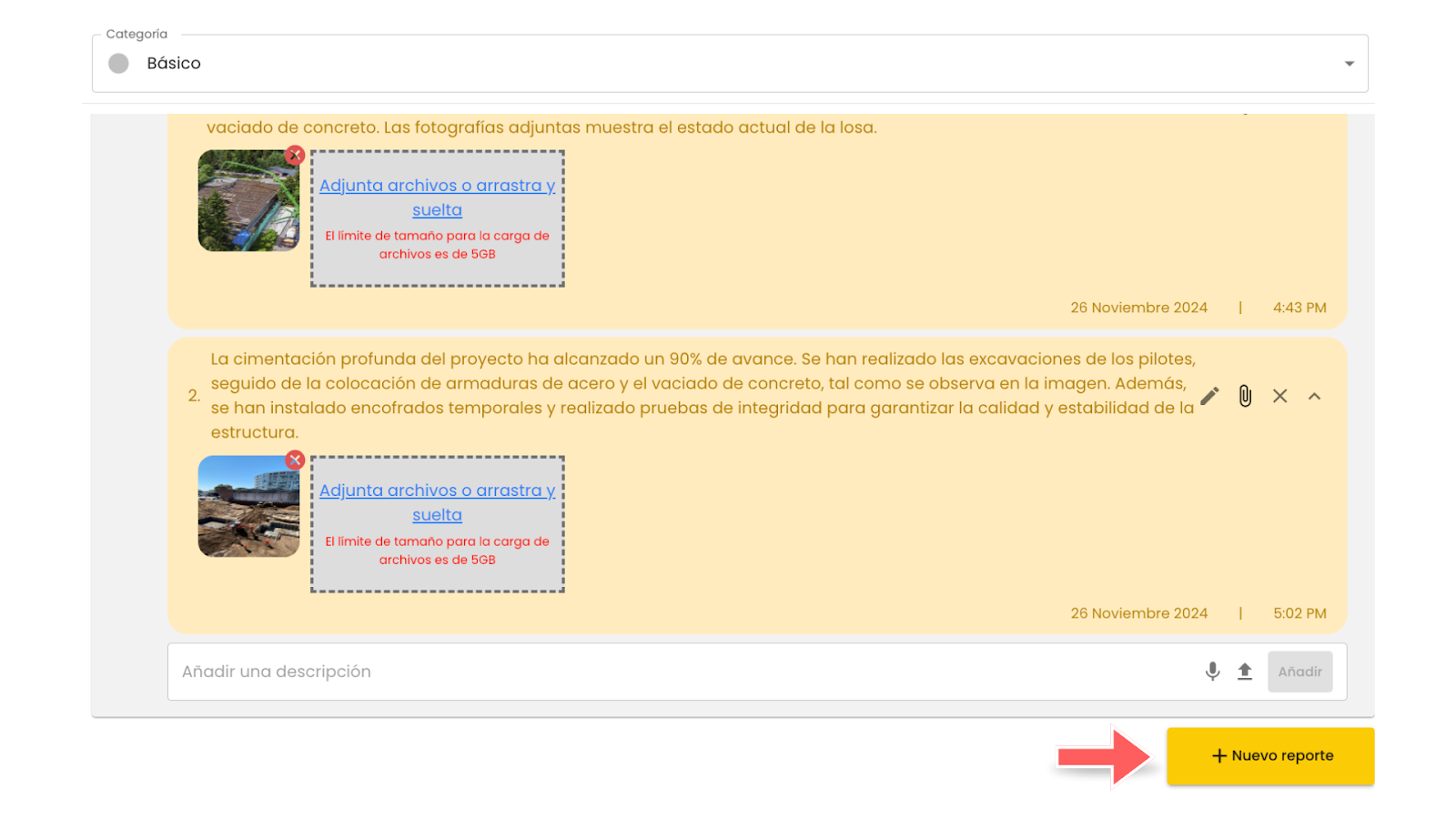Select the '5:02 PM' timestamp text
Screen dimensions: 1456x819
tap(1299, 613)
